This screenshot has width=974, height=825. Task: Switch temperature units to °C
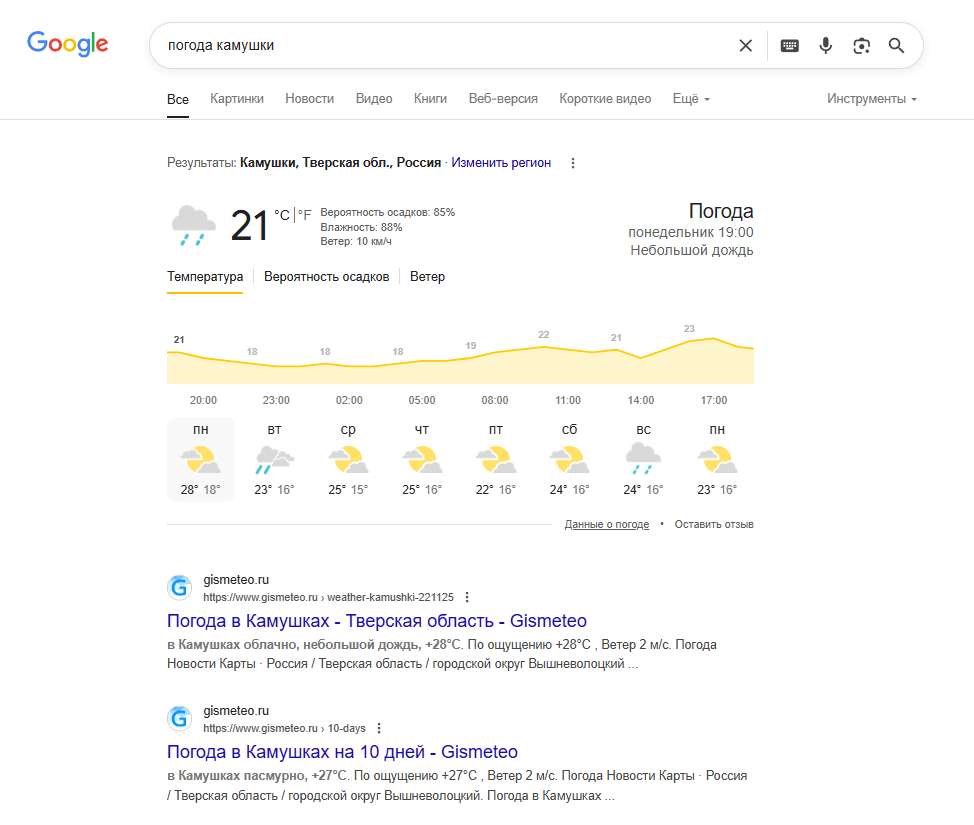pos(282,215)
